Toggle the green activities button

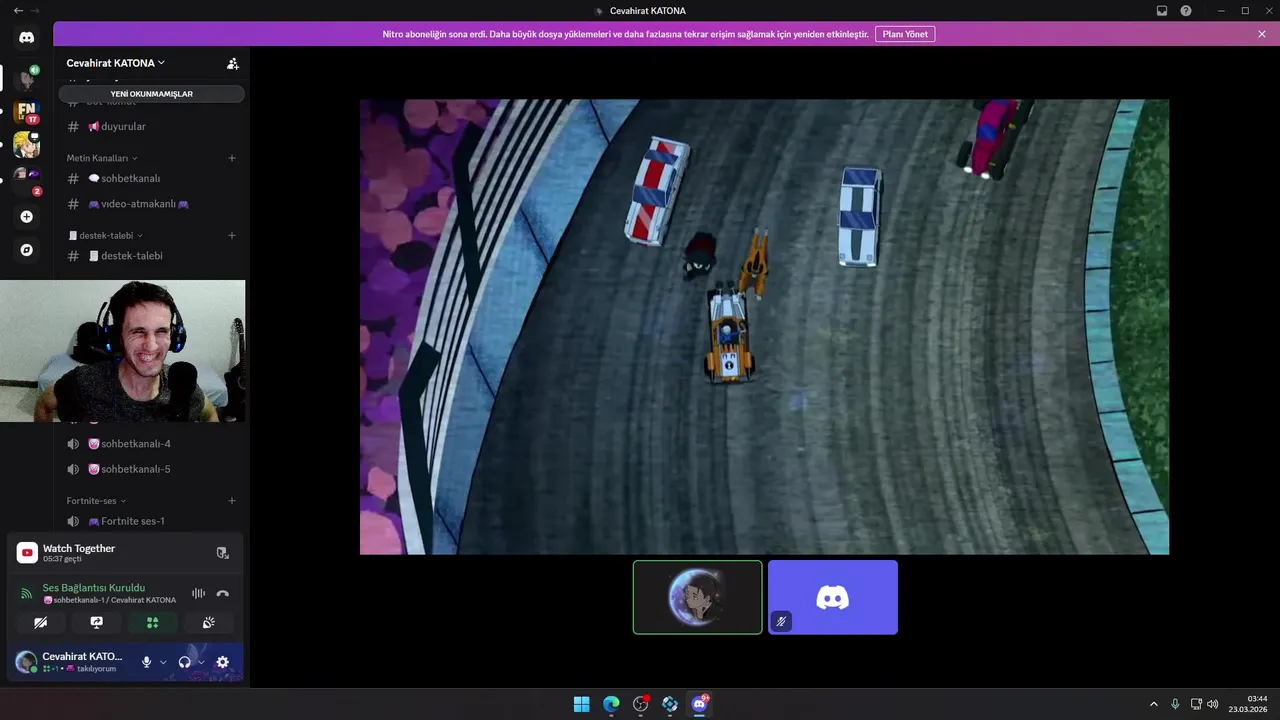point(152,622)
